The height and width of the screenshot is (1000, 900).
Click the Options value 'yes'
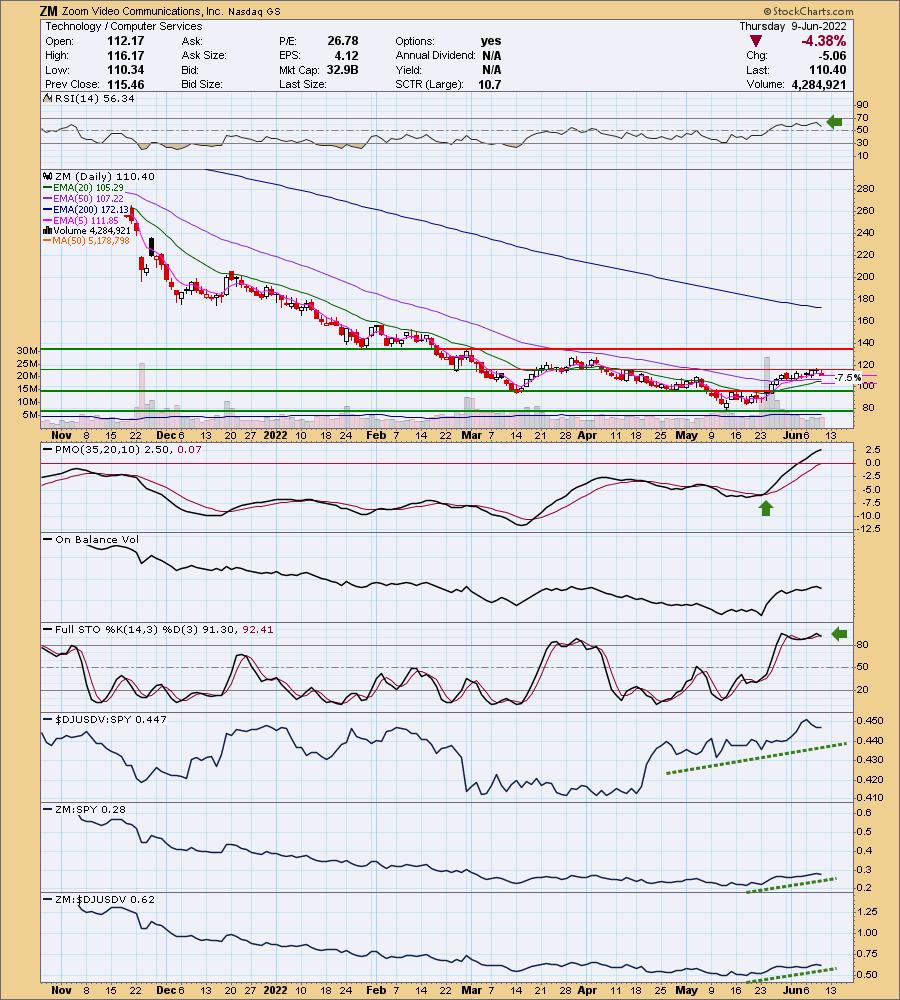(x=491, y=41)
